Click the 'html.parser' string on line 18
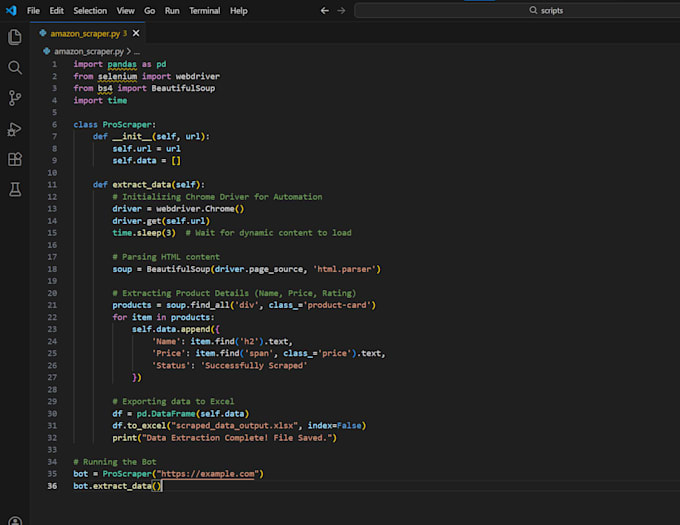 click(344, 269)
